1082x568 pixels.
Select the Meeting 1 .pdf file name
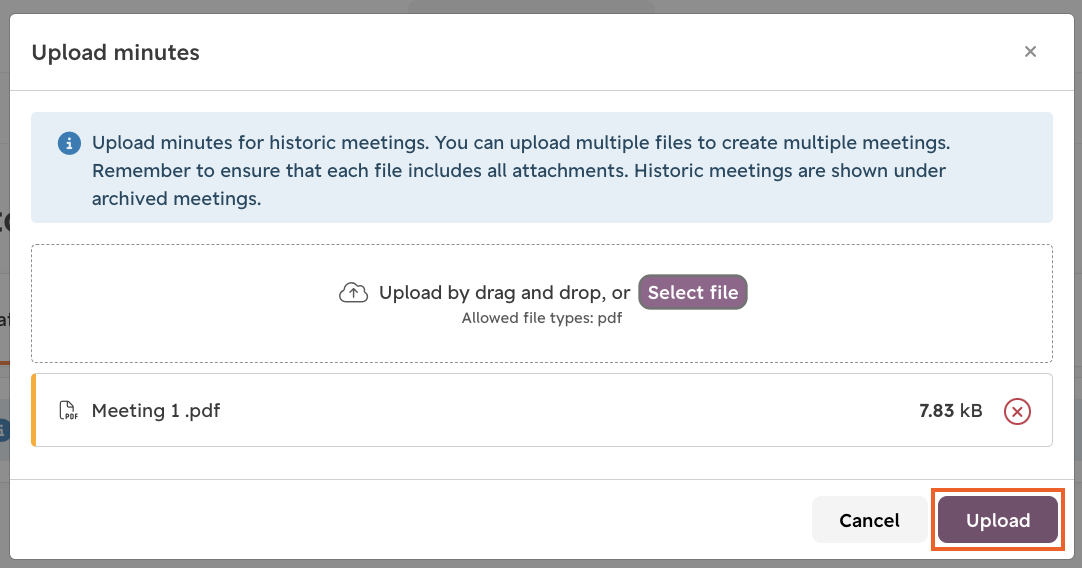click(x=156, y=411)
